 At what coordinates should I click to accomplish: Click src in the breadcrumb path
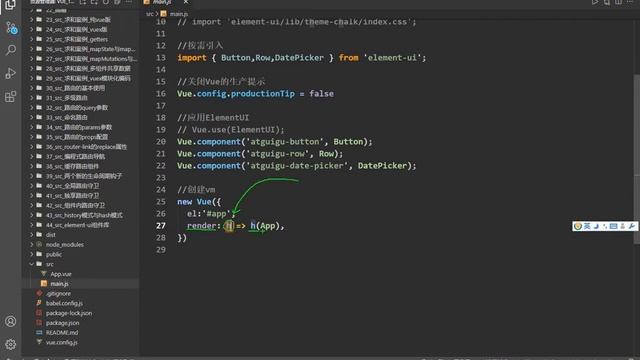tap(150, 14)
